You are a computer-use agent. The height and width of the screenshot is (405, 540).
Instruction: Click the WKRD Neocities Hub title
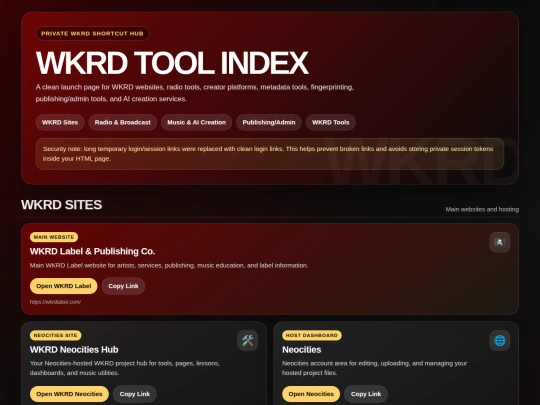tap(74, 350)
